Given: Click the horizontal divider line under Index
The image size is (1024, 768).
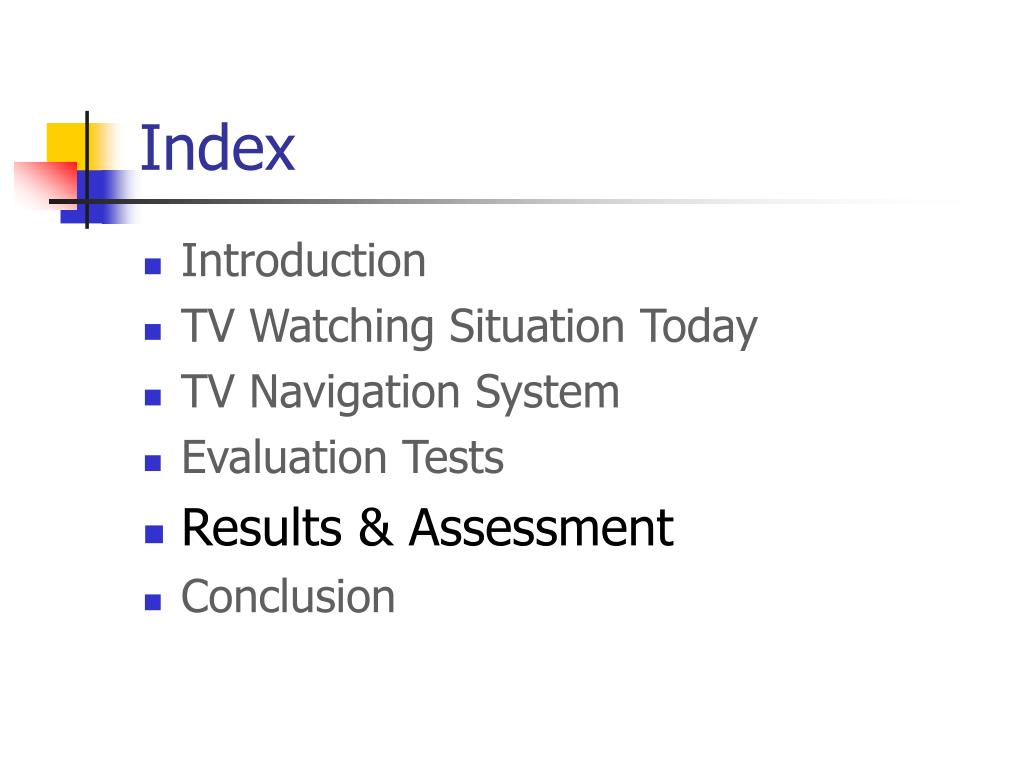Looking at the screenshot, I should (x=503, y=201).
